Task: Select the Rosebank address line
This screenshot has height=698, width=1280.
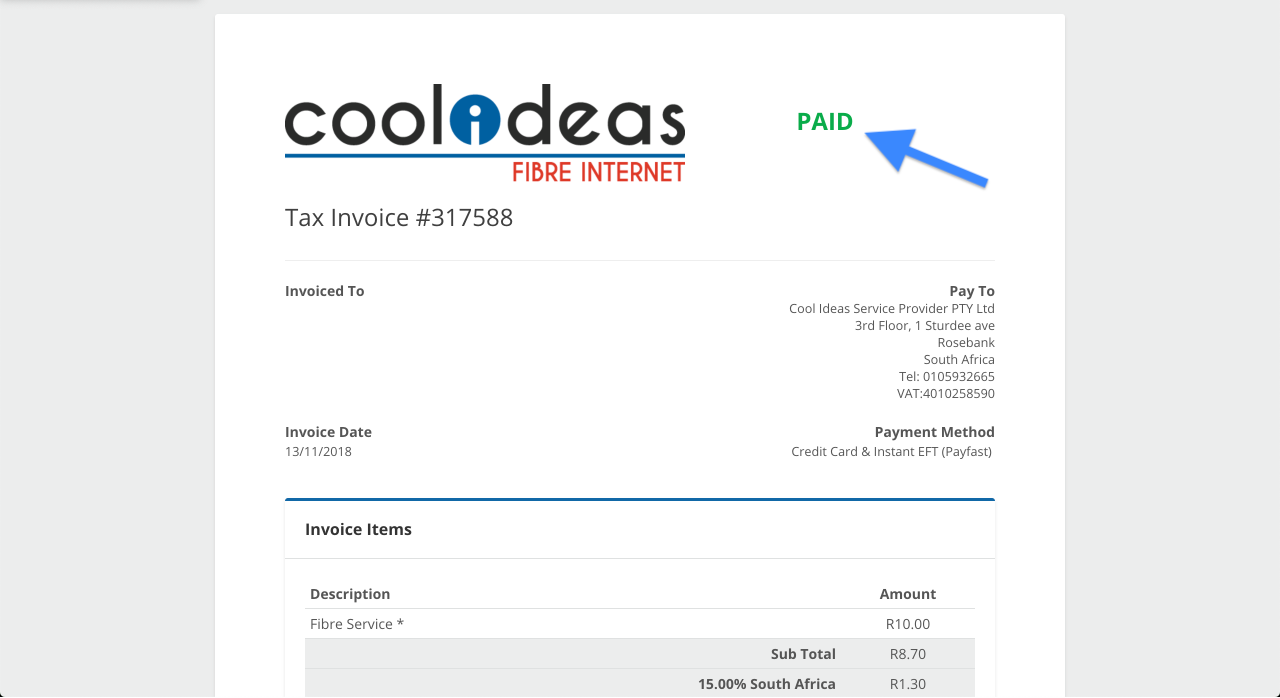Action: pyautogui.click(x=966, y=342)
